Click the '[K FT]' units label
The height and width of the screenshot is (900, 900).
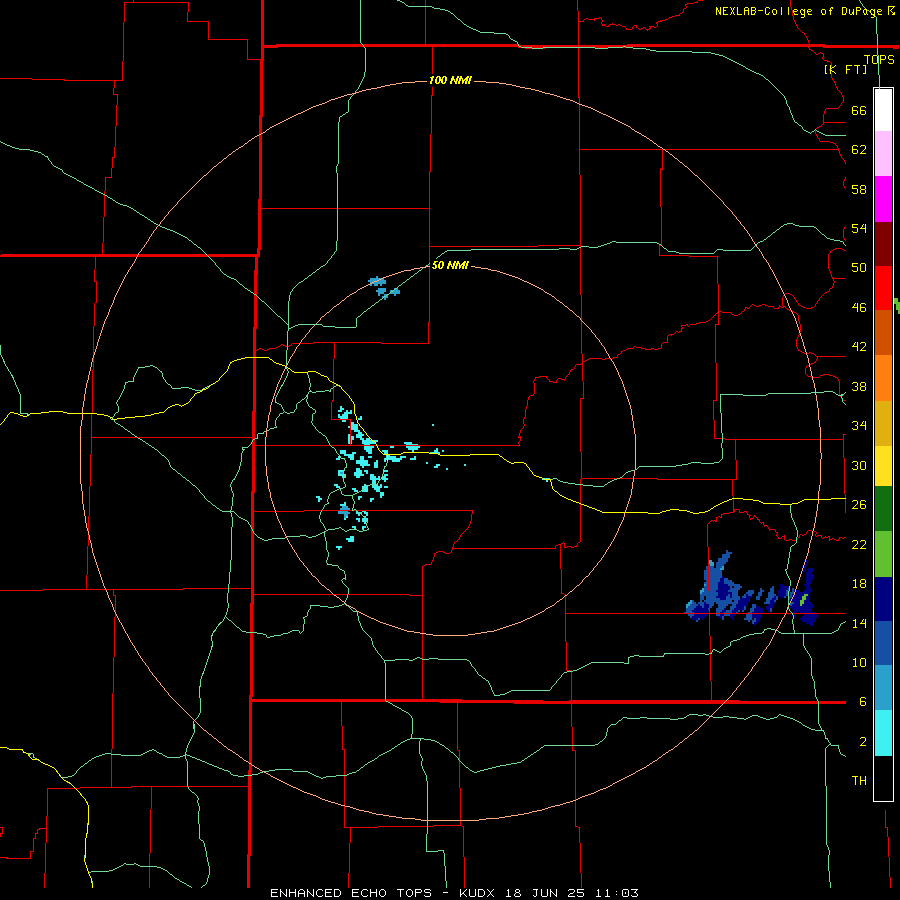[845, 69]
